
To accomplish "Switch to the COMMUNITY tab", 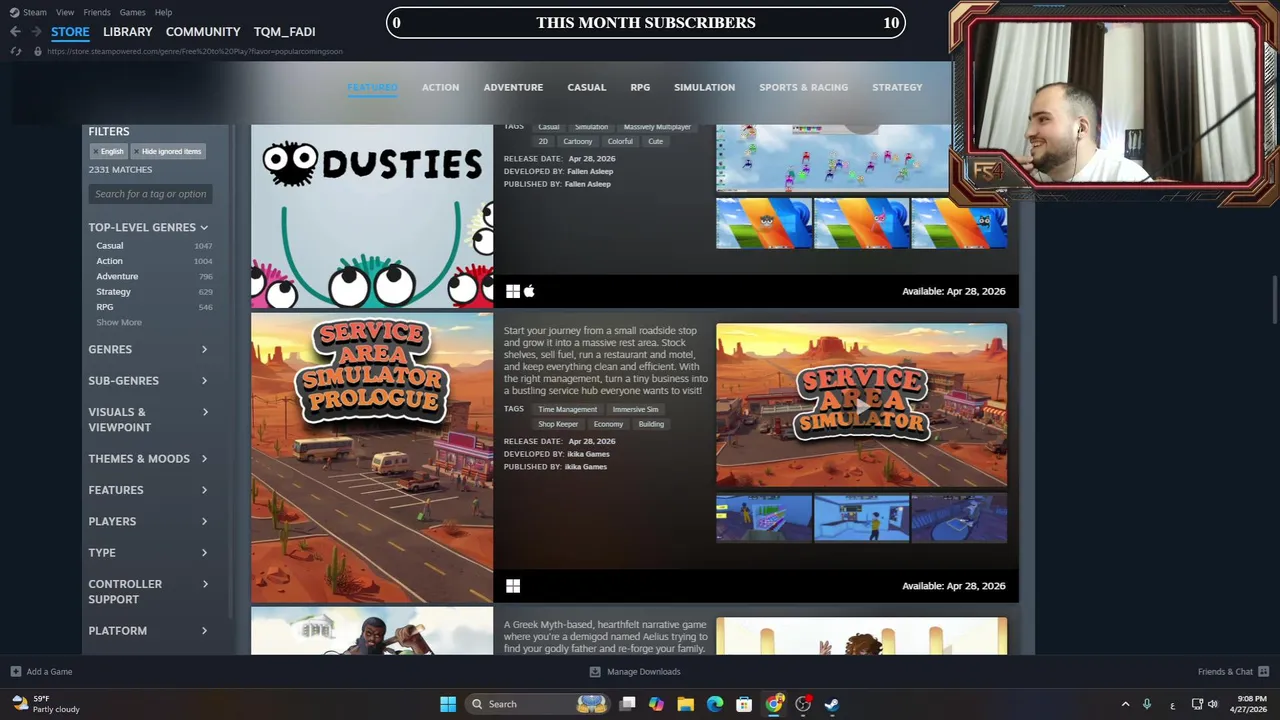I will coord(203,32).
